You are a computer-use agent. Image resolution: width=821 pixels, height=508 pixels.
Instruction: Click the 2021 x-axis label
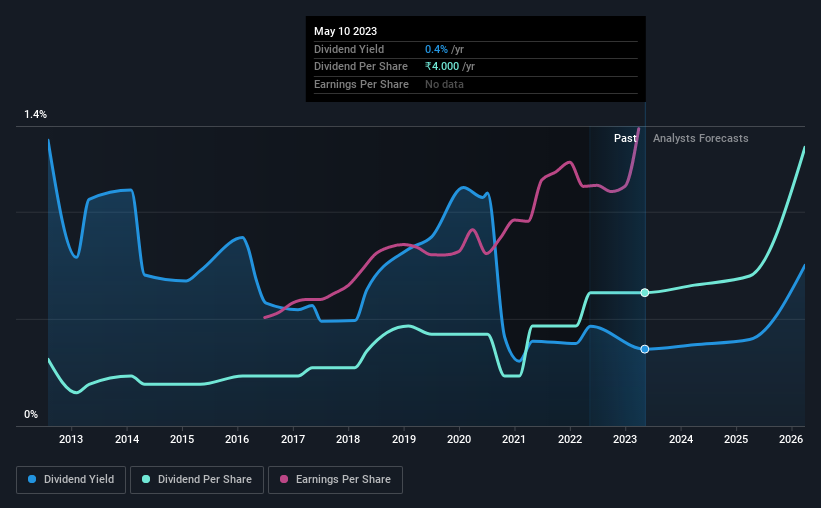click(x=514, y=439)
